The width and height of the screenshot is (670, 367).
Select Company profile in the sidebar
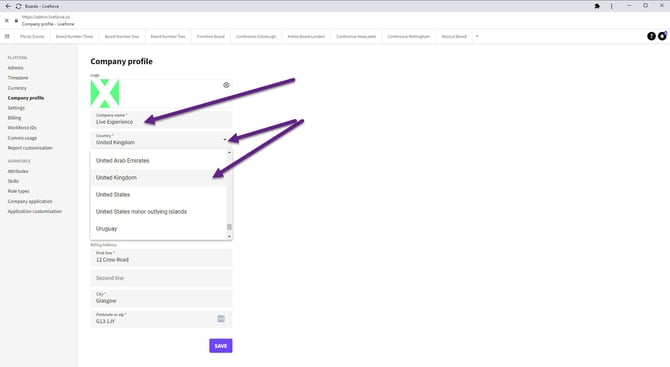[26, 98]
